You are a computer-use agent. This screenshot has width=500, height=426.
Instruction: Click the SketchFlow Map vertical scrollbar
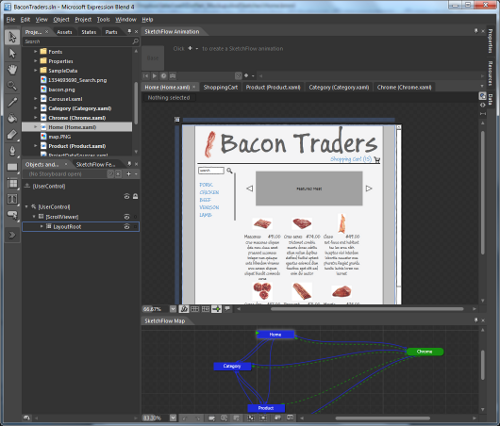(482, 365)
